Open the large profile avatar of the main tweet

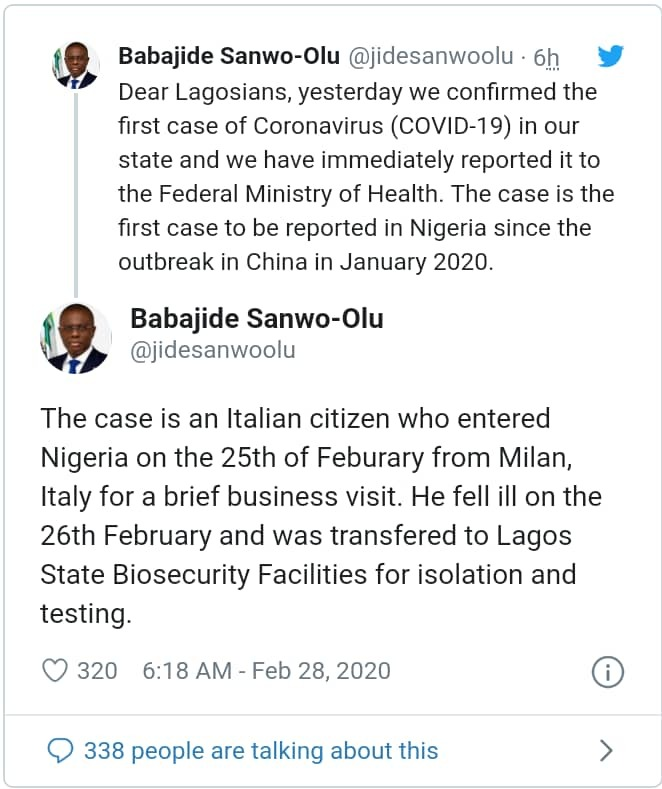(75, 338)
